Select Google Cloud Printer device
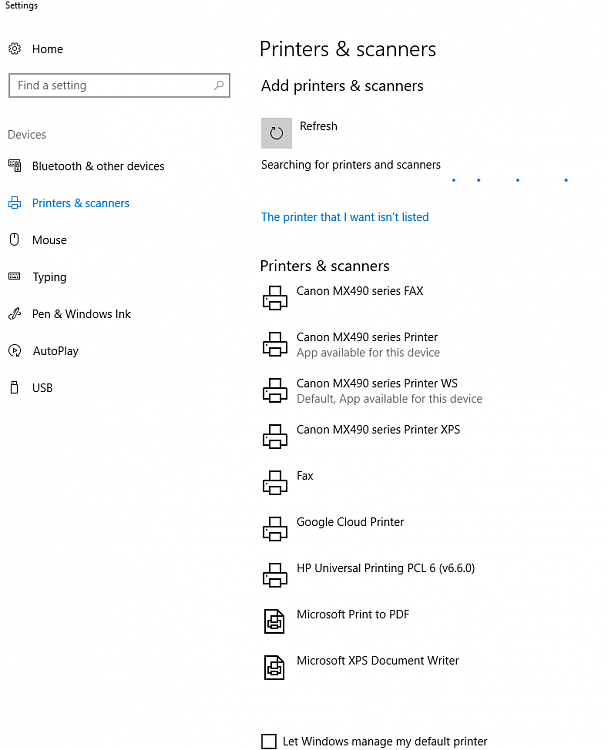The height and width of the screenshot is (750, 608). pos(350,522)
